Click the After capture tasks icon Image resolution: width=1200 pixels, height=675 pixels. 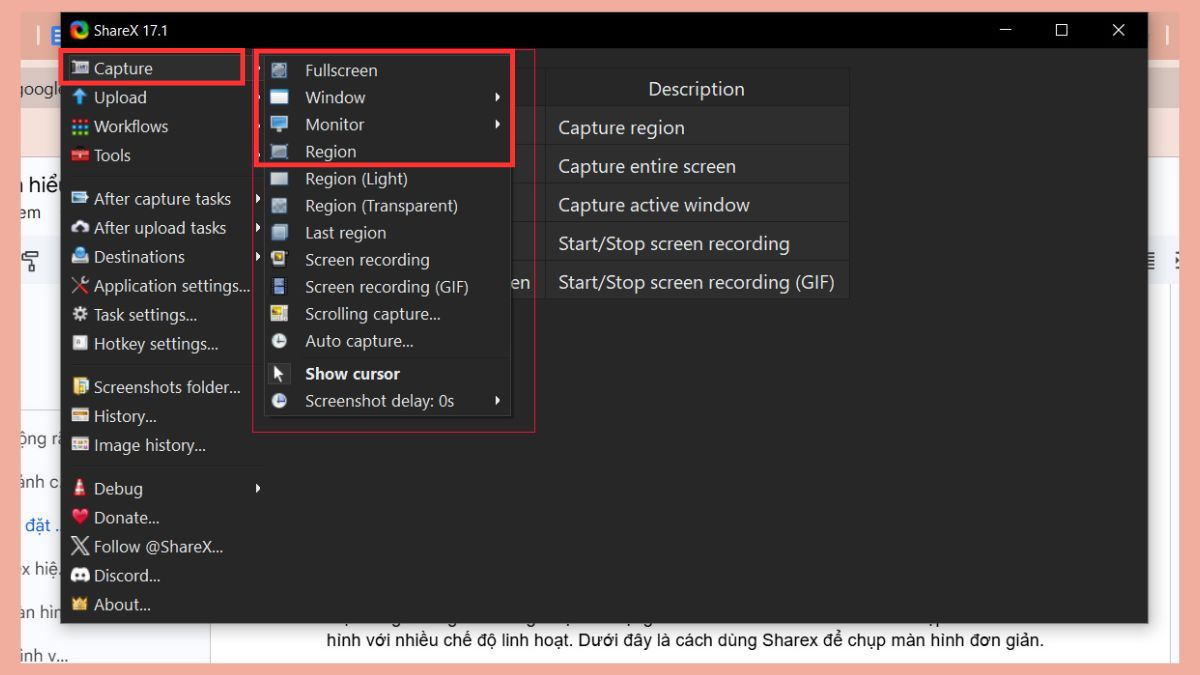click(80, 199)
